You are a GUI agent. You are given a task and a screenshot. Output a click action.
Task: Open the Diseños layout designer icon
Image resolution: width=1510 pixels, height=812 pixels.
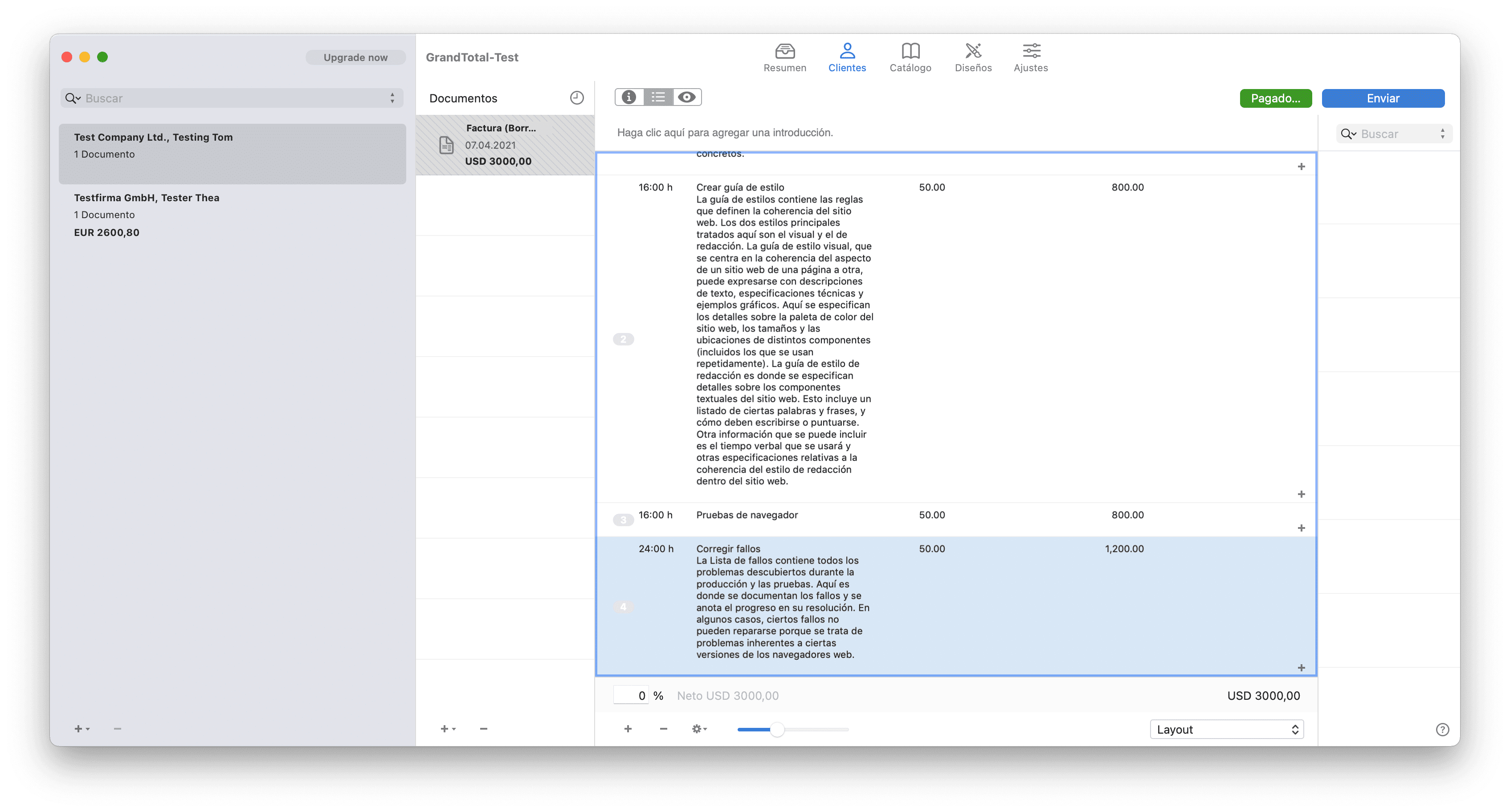pyautogui.click(x=973, y=52)
